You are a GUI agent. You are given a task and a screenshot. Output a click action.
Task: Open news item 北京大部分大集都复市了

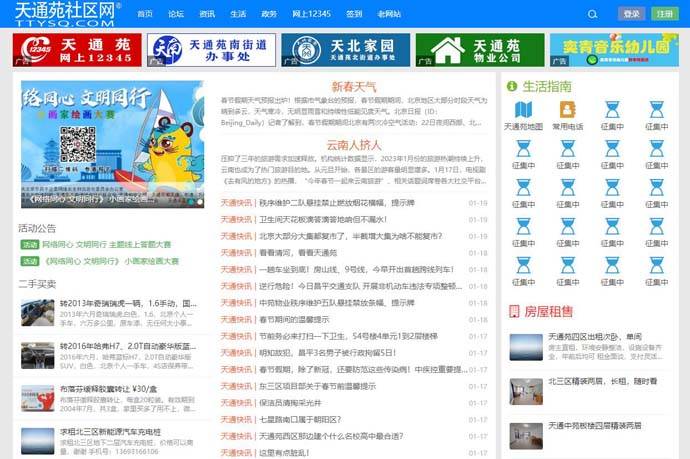350,236
